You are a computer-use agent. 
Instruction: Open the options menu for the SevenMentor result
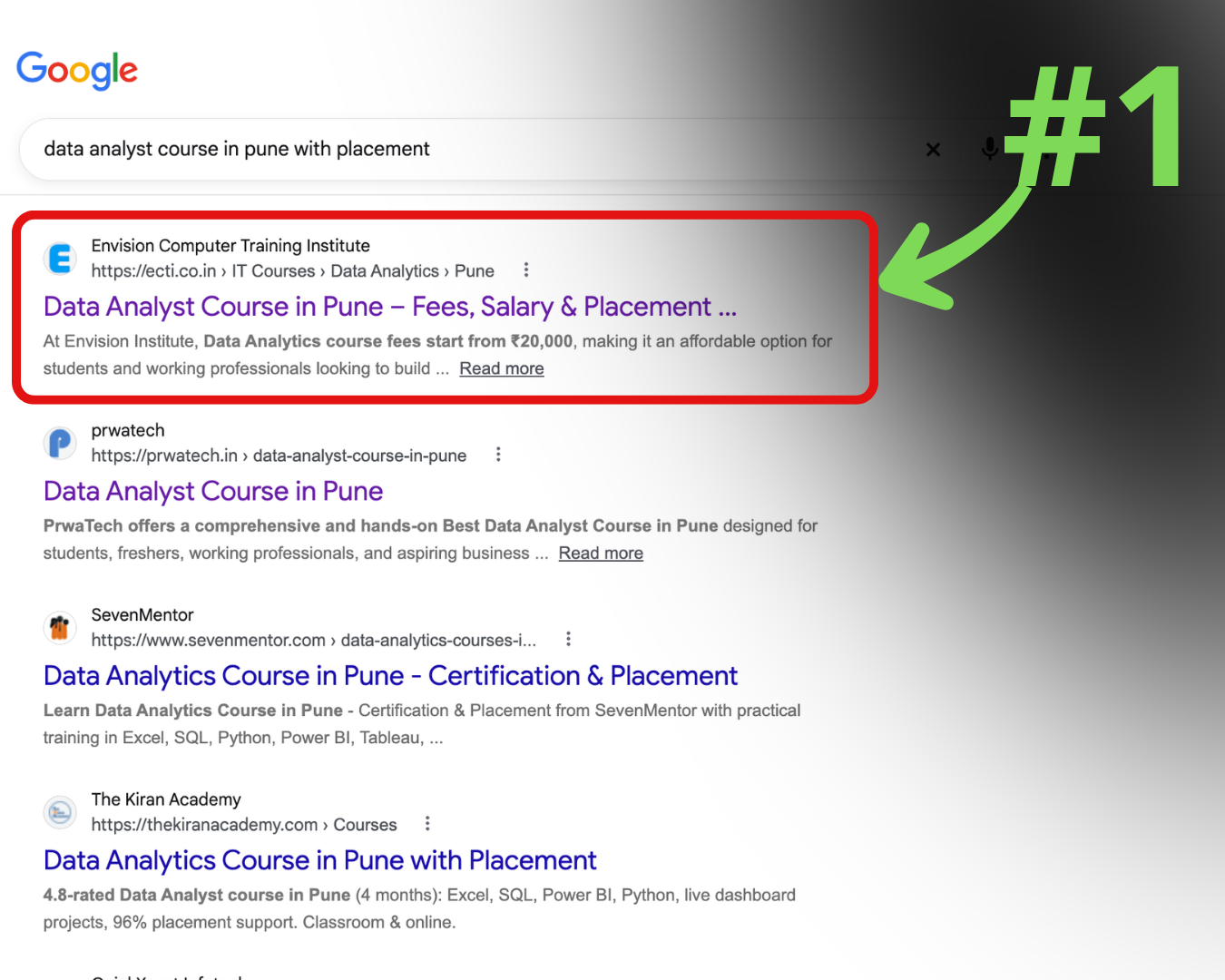tap(568, 640)
